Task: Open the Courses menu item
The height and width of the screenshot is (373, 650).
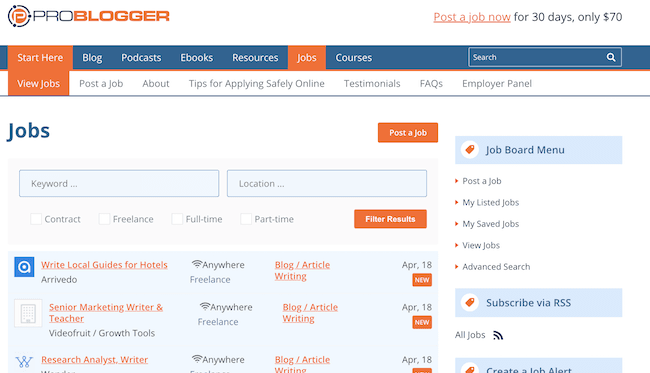Action: (354, 58)
